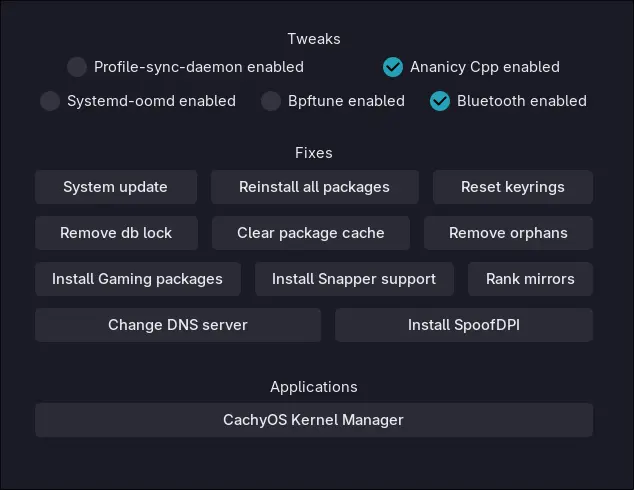The image size is (634, 490).
Task: Uncheck Bluetooth enabled option
Action: [x=440, y=101]
